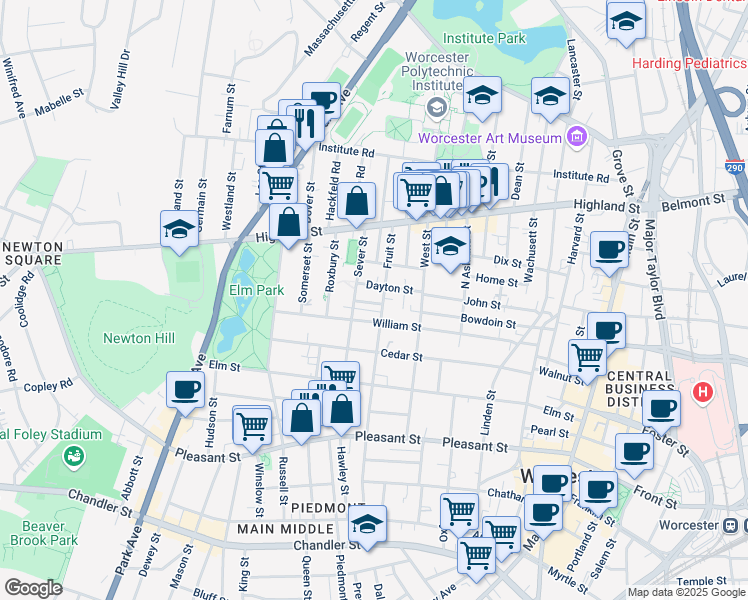Screen dimensions: 748x600
Task: Click the Worcester train station icon
Action: point(730,526)
